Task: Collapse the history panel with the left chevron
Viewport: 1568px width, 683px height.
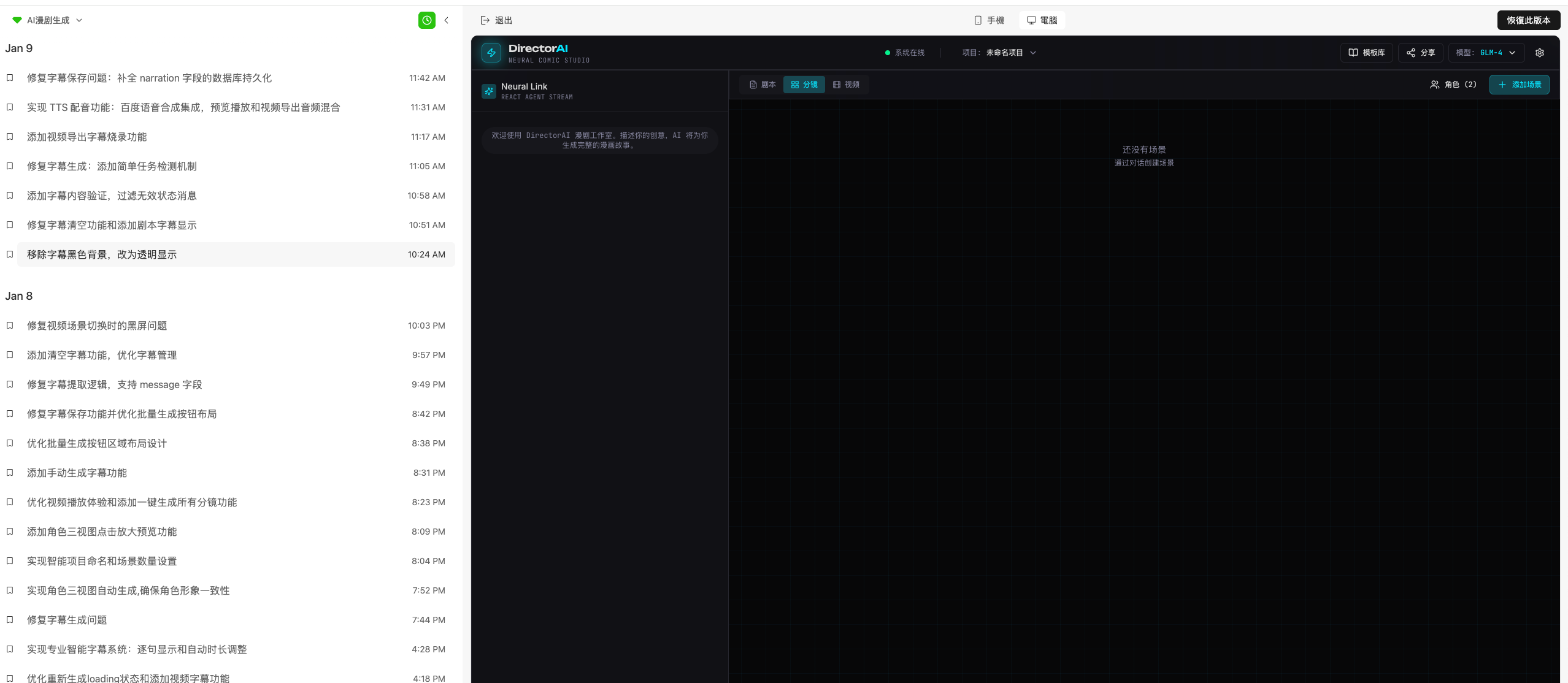Action: 447,20
